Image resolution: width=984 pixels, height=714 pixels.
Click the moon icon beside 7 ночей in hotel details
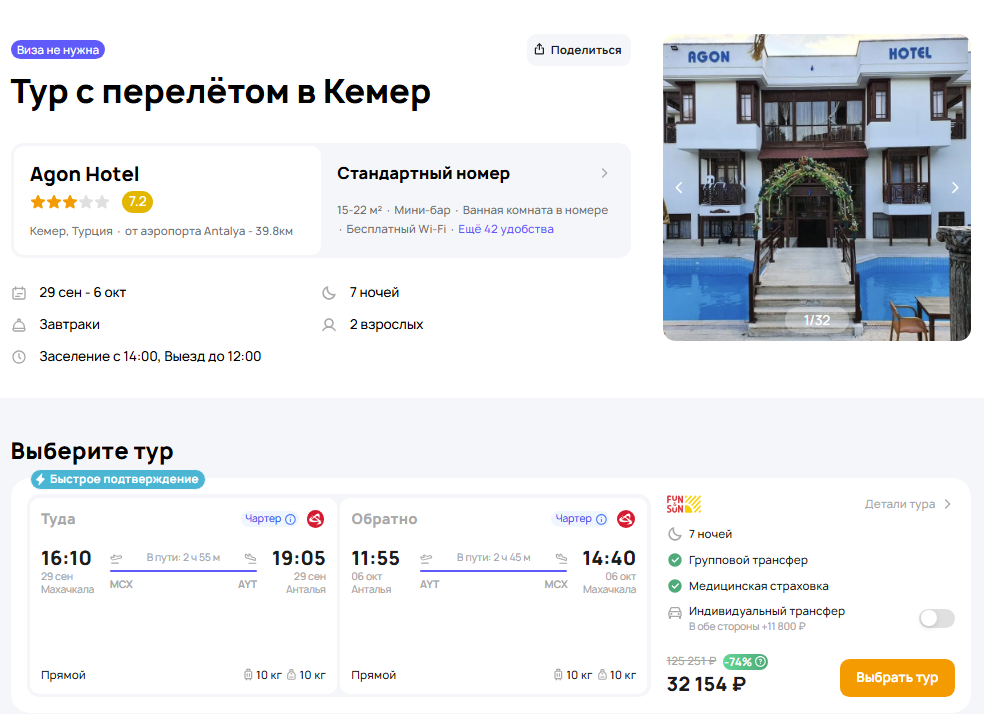[329, 292]
